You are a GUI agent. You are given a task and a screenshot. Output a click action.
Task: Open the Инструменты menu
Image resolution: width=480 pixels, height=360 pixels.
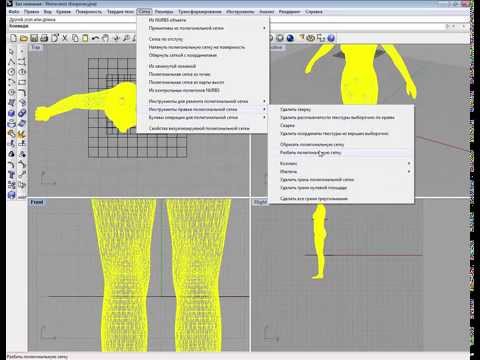(x=240, y=12)
